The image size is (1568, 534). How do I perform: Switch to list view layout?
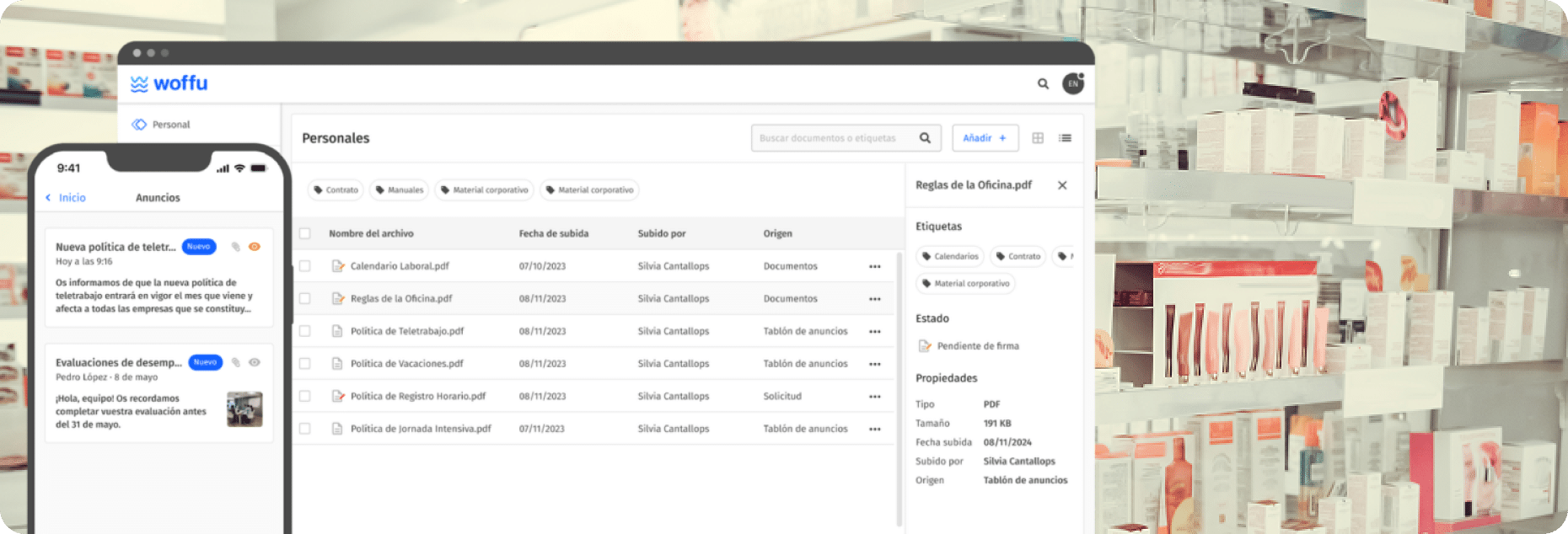click(1065, 138)
